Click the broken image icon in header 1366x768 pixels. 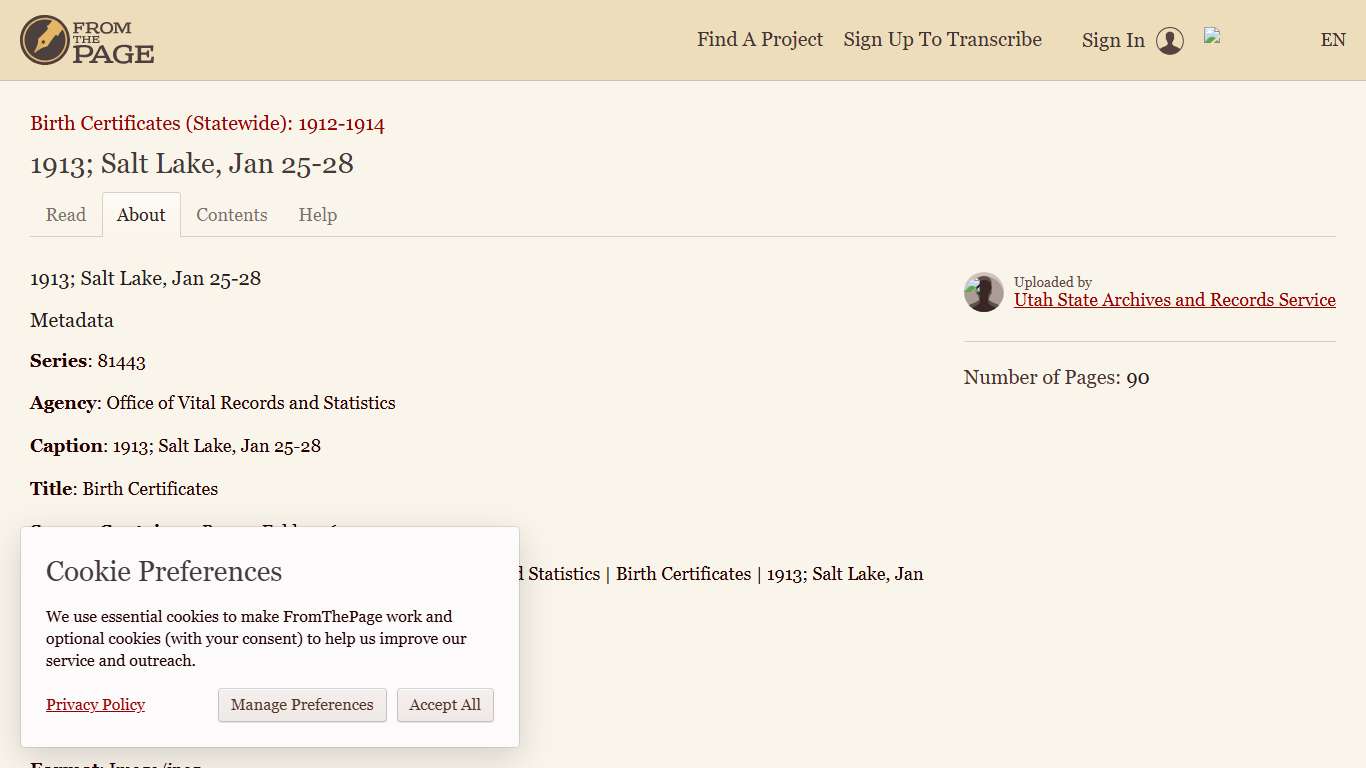coord(1212,35)
